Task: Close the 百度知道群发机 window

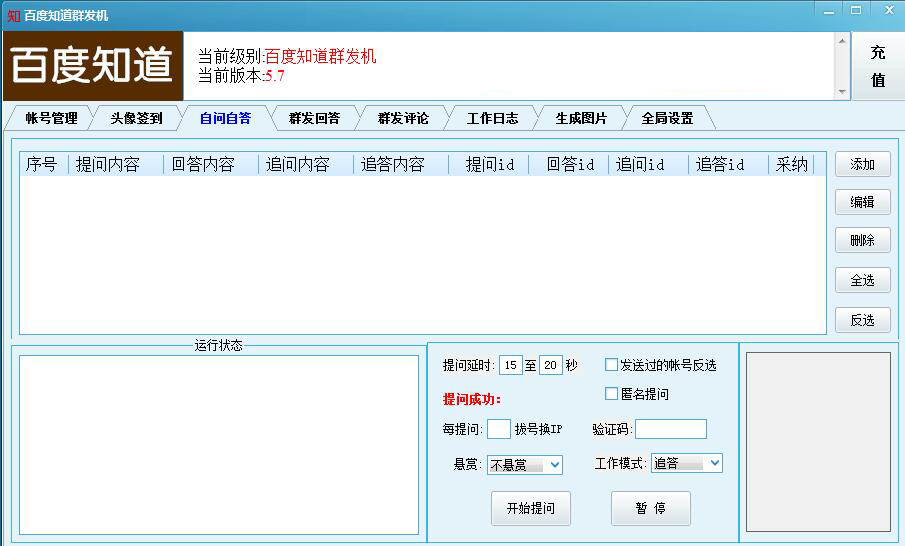Action: tap(889, 10)
